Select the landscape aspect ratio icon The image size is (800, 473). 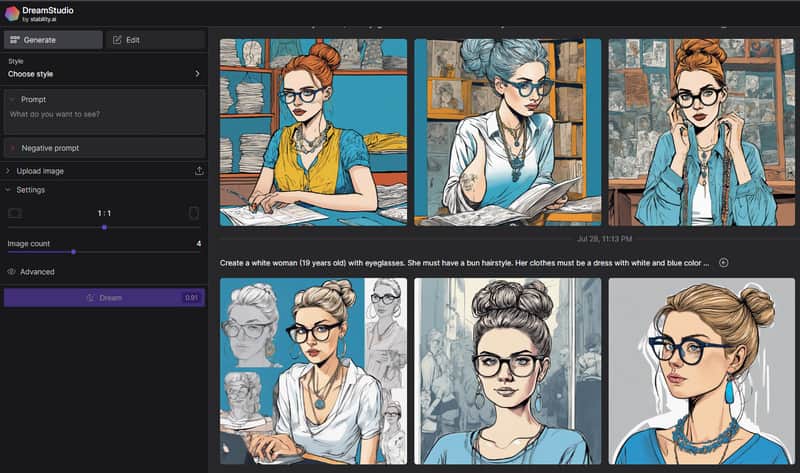[x=14, y=213]
